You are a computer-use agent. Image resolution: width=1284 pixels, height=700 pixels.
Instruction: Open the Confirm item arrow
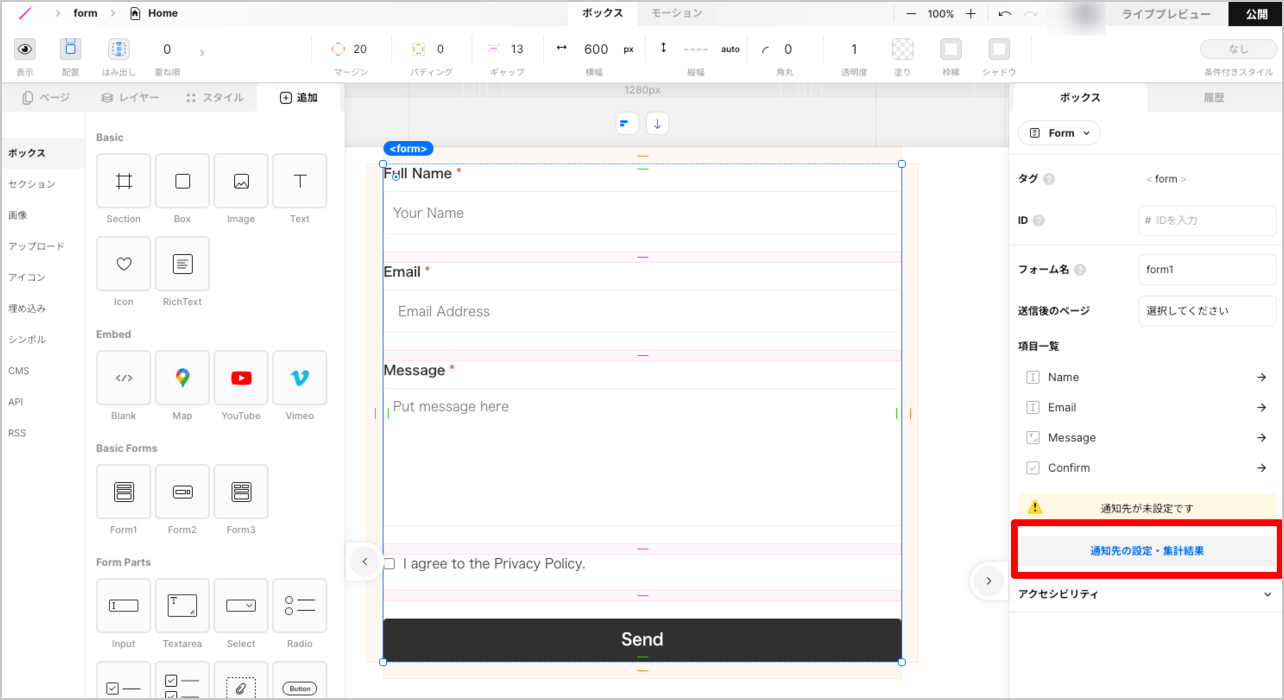point(1261,467)
